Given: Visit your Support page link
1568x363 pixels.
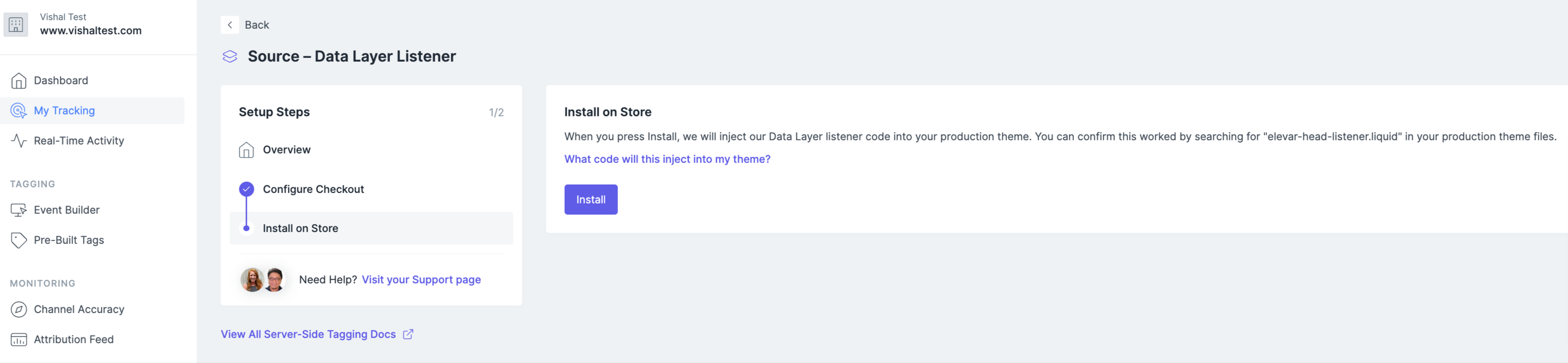Looking at the screenshot, I should point(421,280).
